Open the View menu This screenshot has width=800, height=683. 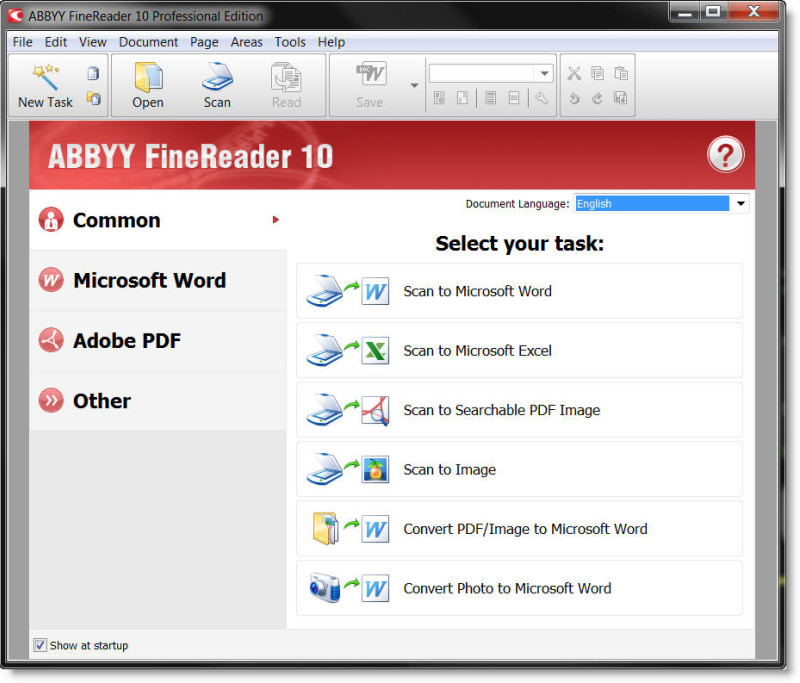pos(92,42)
